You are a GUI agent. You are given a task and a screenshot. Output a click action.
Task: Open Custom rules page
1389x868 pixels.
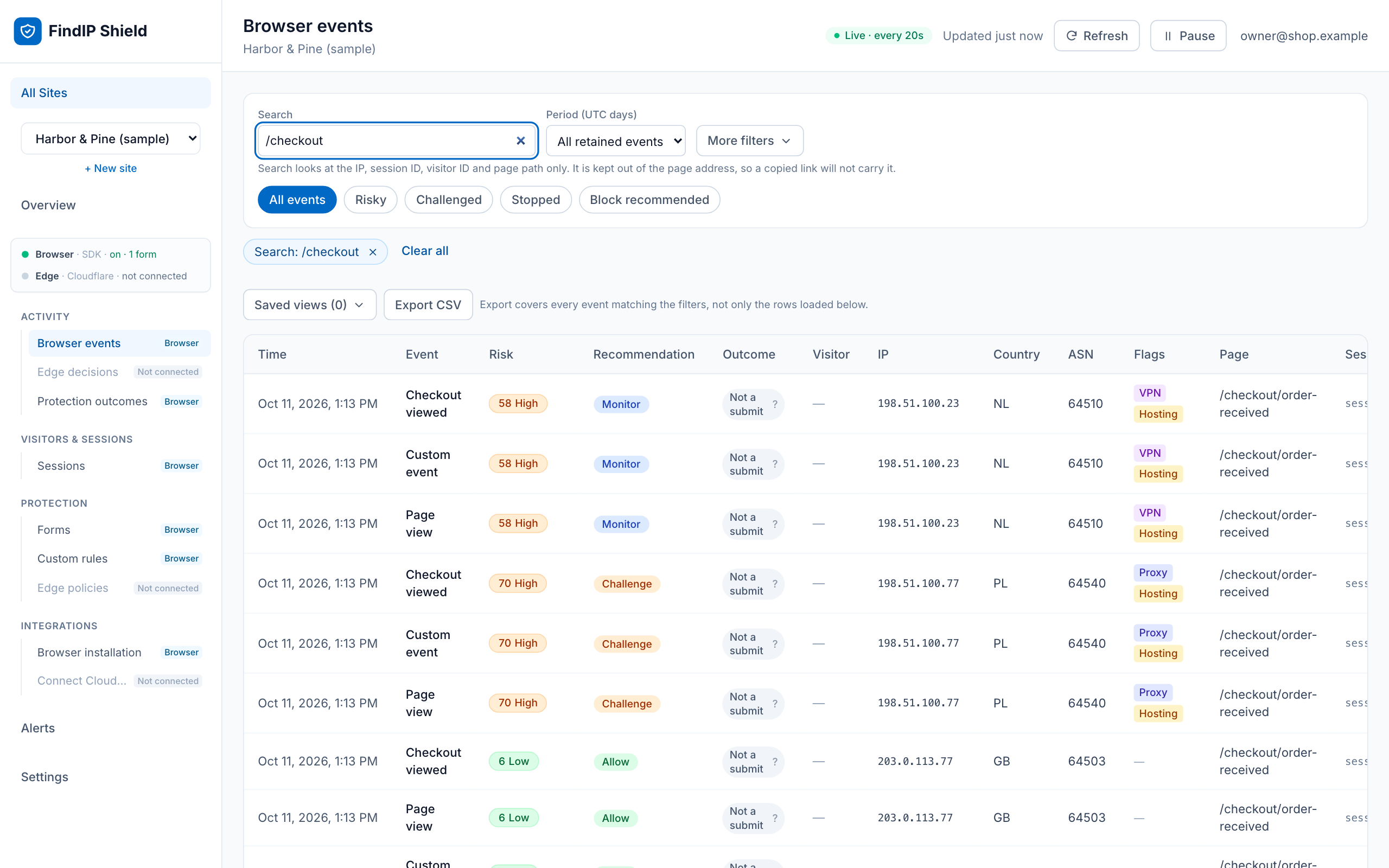click(119, 559)
